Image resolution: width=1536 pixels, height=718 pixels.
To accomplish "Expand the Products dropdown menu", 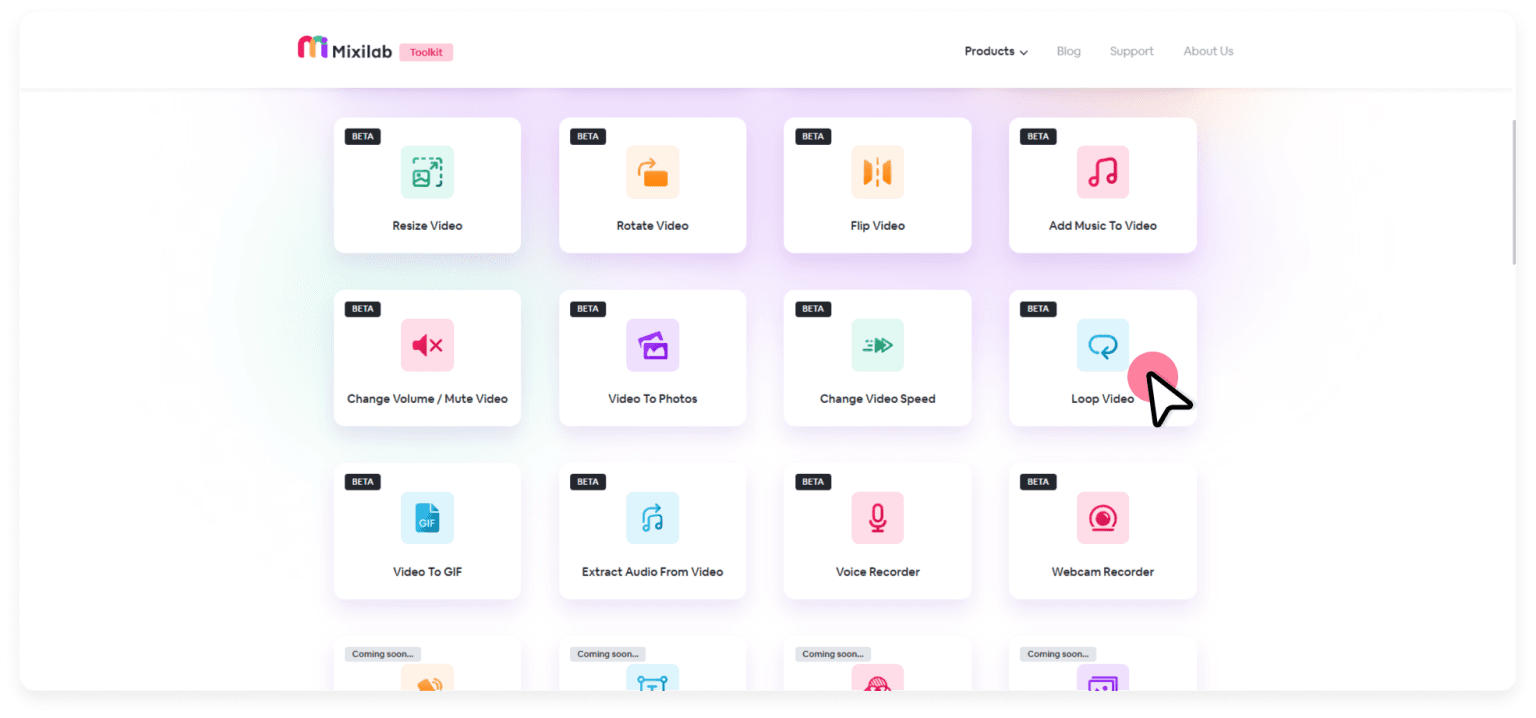I will click(995, 51).
